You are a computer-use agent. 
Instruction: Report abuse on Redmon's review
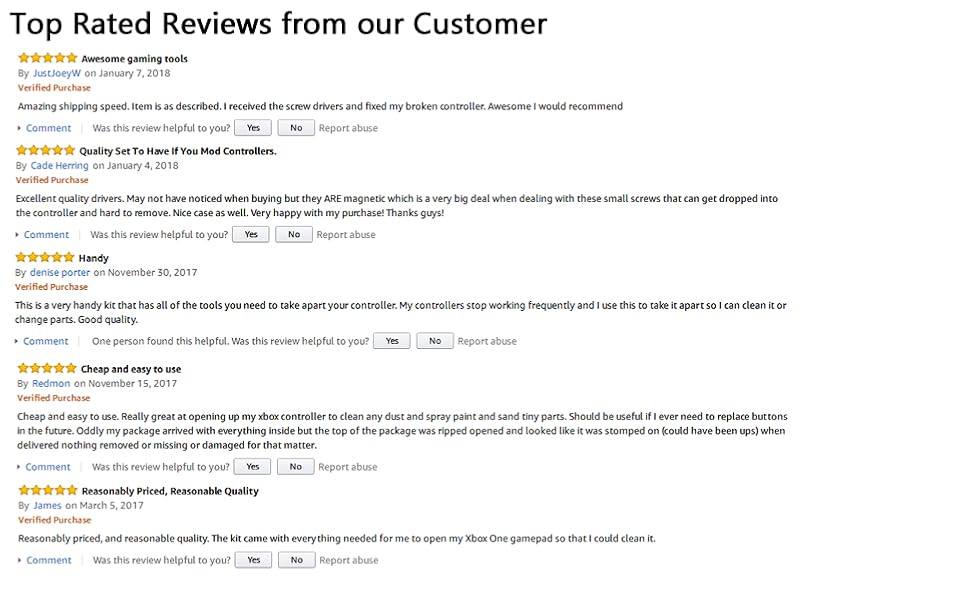(x=348, y=467)
